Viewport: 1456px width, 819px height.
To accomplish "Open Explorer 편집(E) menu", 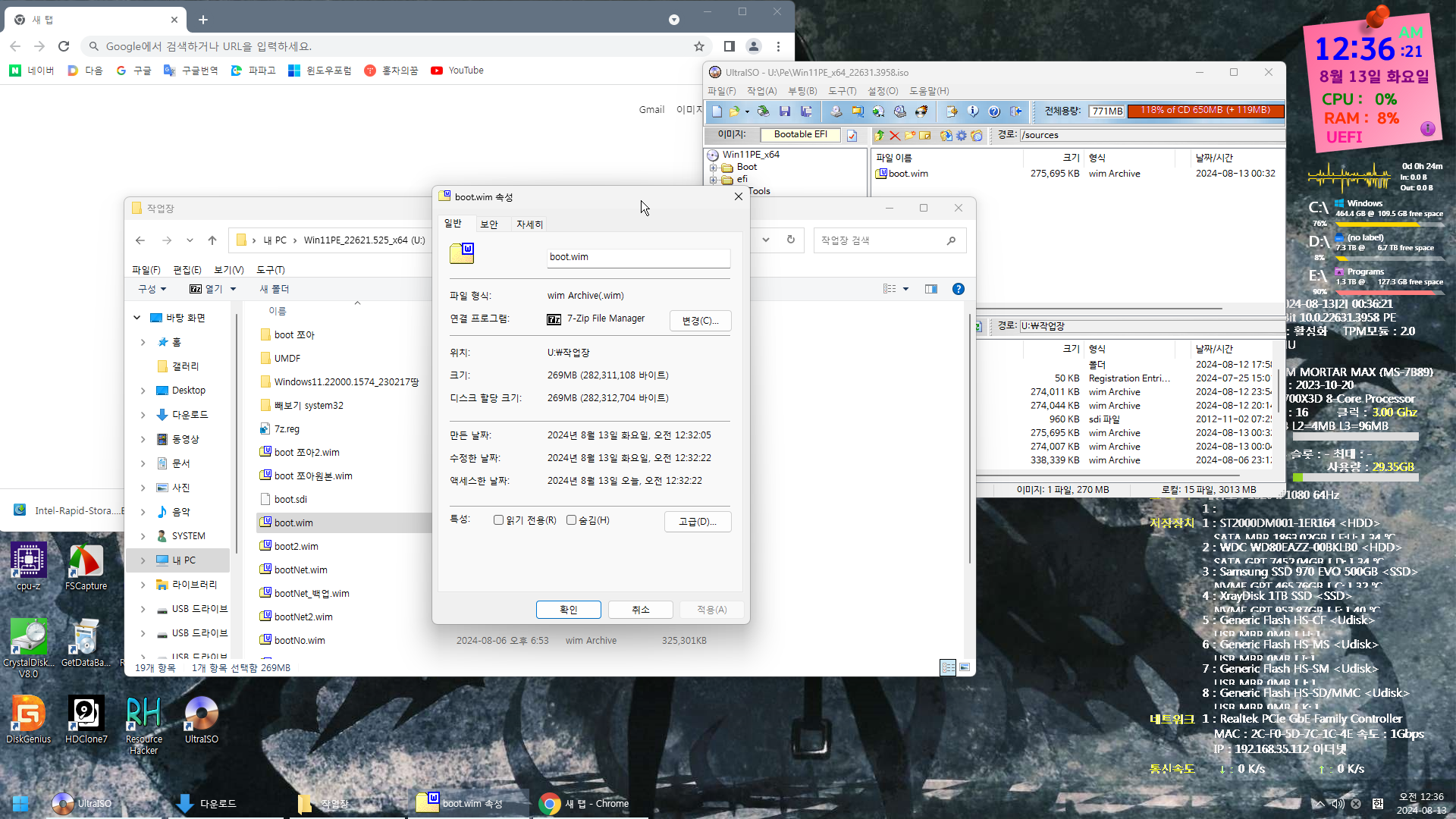I will (187, 270).
